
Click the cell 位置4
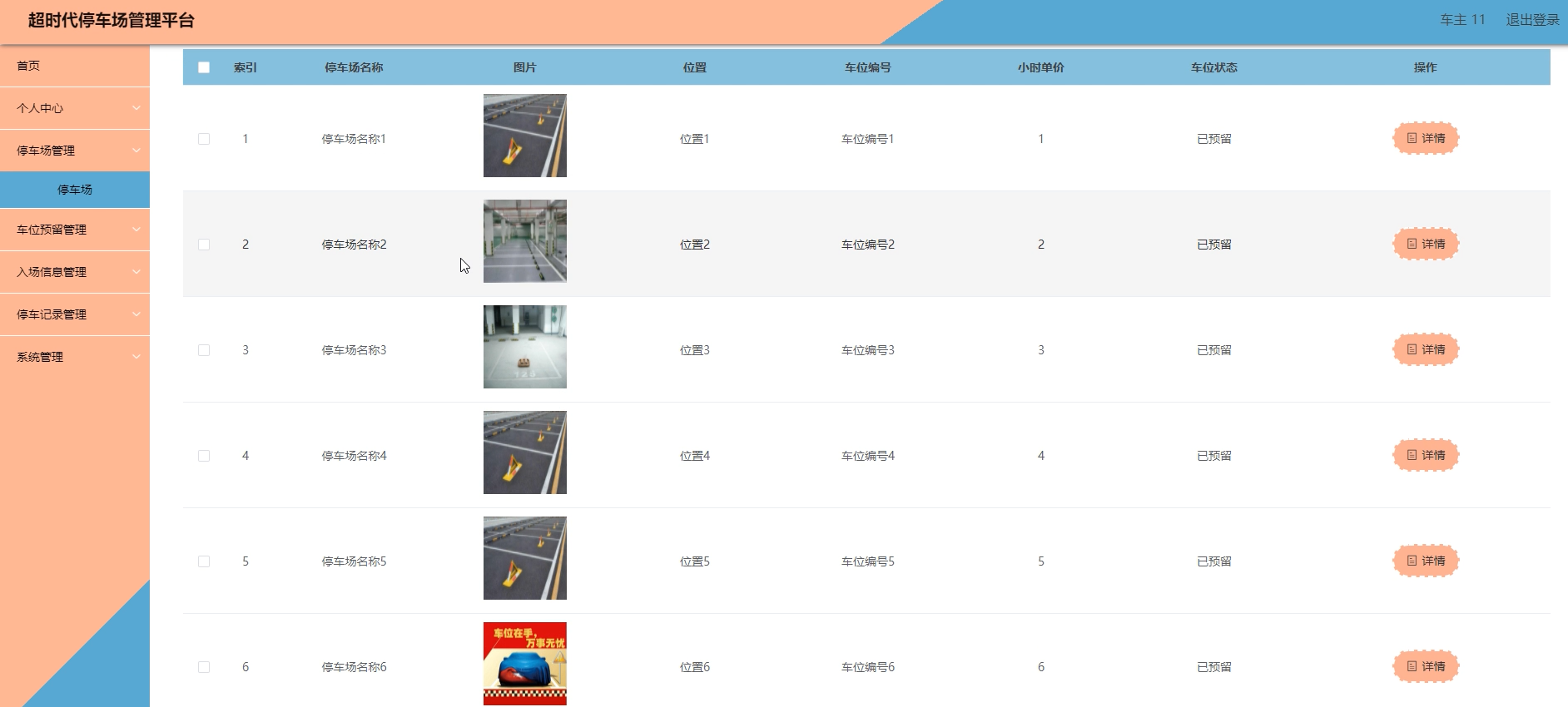click(x=695, y=456)
